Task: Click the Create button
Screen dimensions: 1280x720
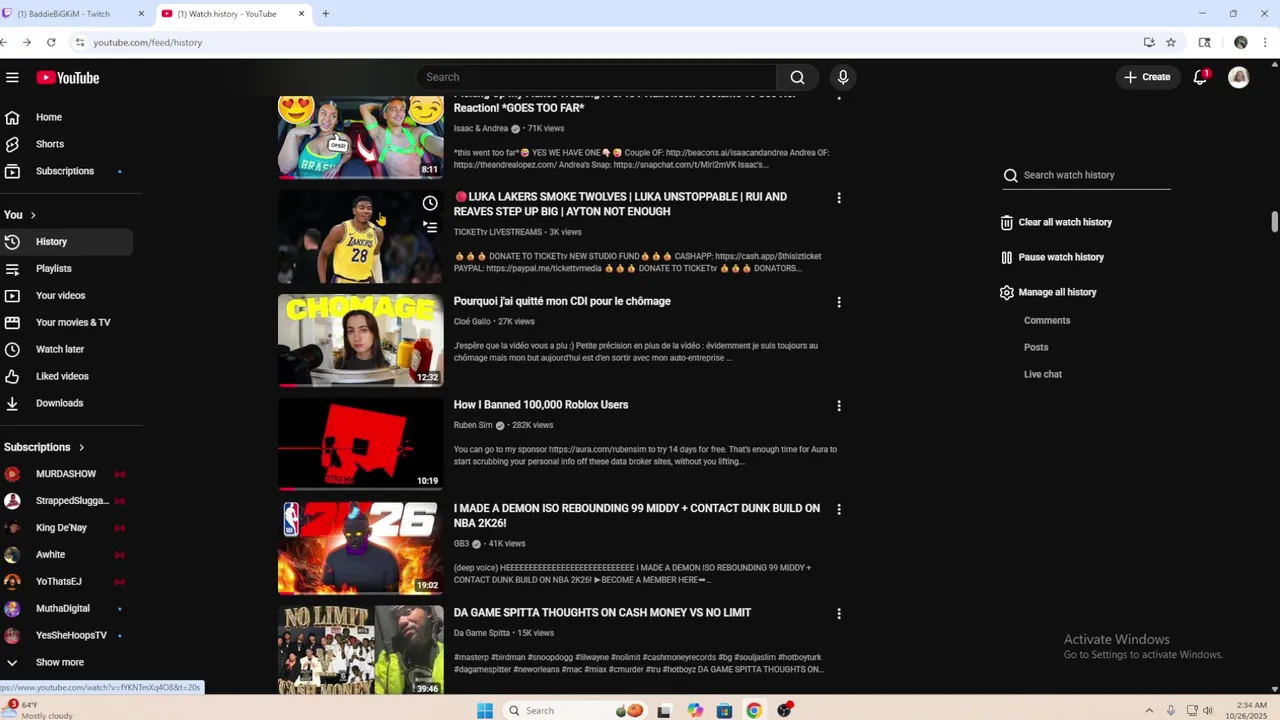Action: click(x=1146, y=77)
